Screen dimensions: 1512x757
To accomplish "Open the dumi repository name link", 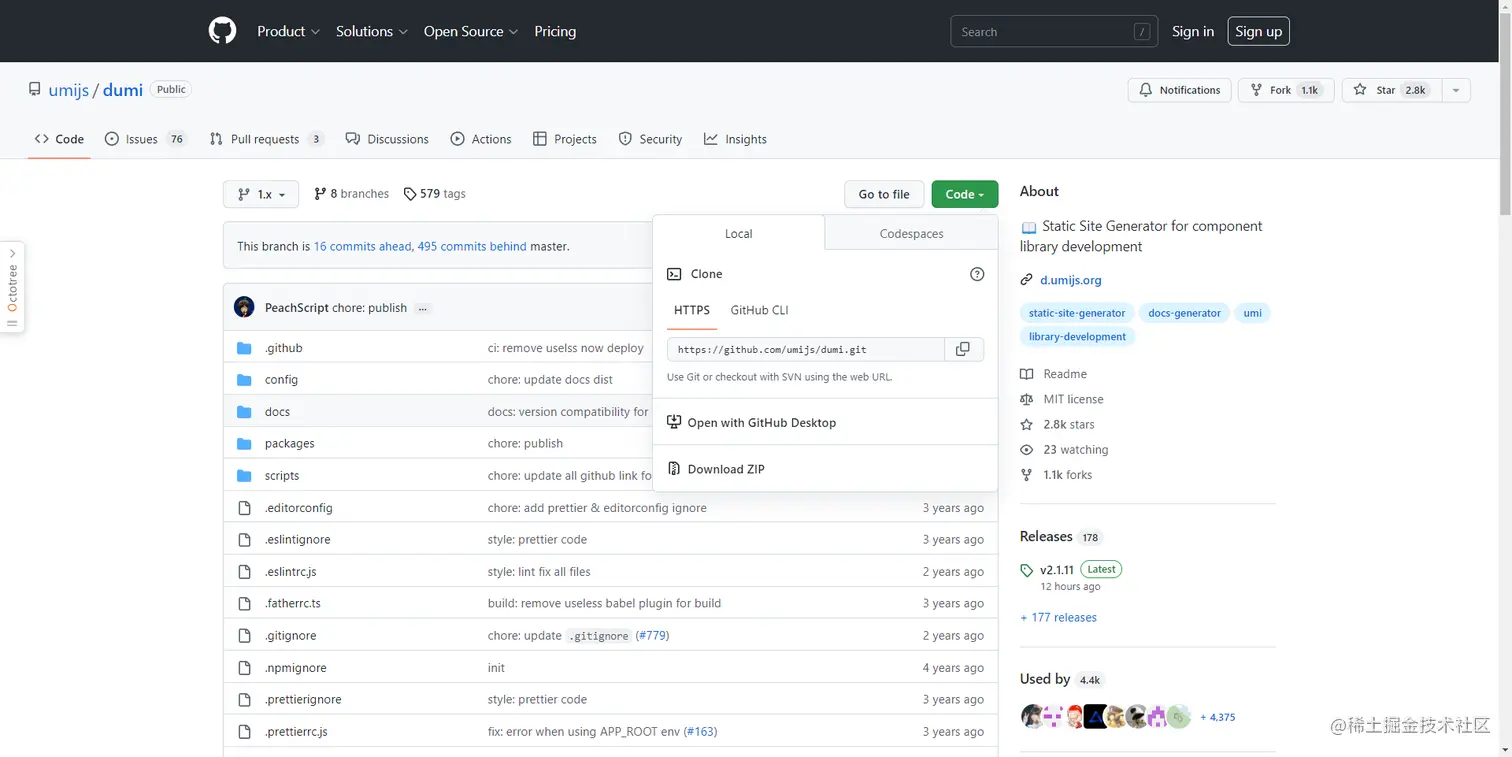I will pyautogui.click(x=123, y=90).
